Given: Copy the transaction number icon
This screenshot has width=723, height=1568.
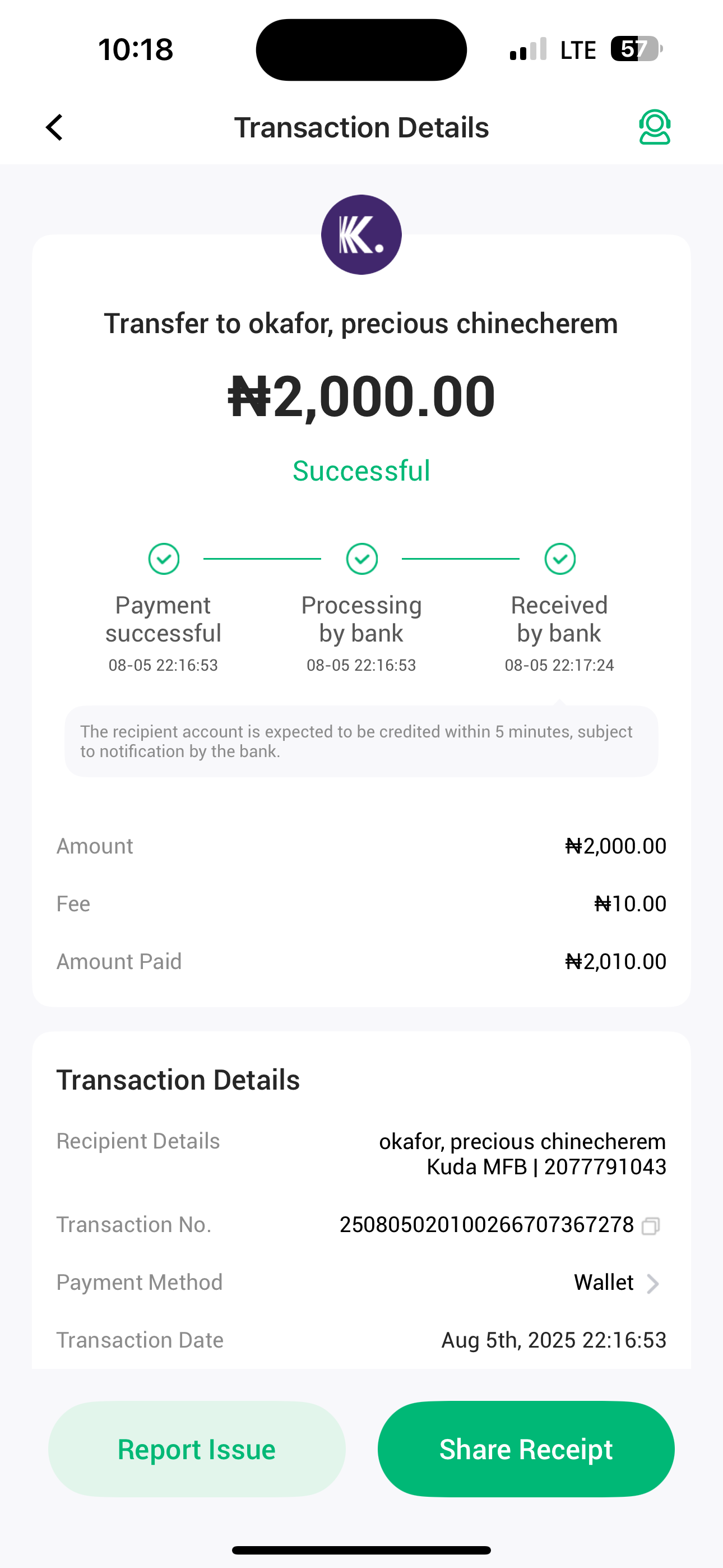Looking at the screenshot, I should coord(651,1225).
